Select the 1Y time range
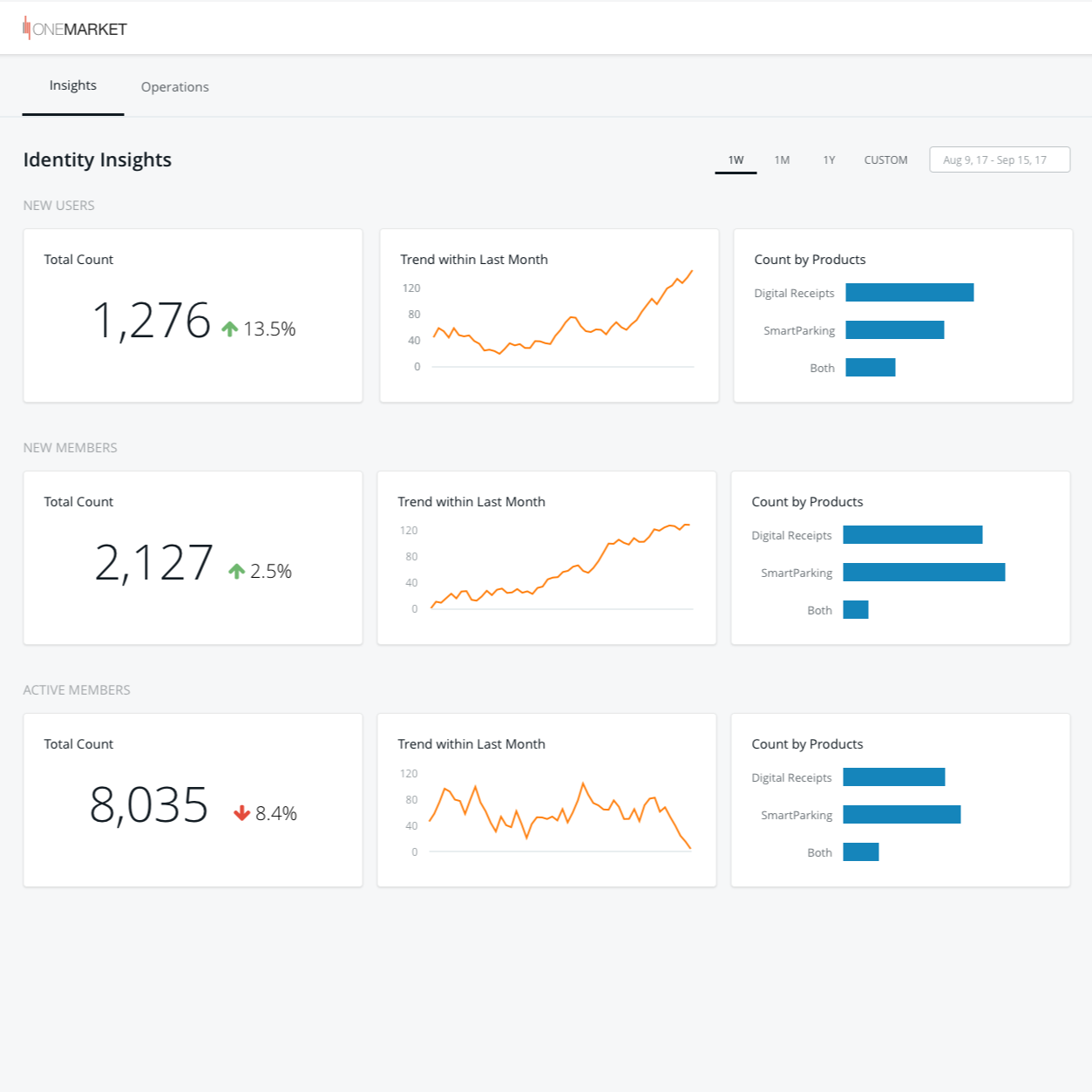 (x=828, y=159)
